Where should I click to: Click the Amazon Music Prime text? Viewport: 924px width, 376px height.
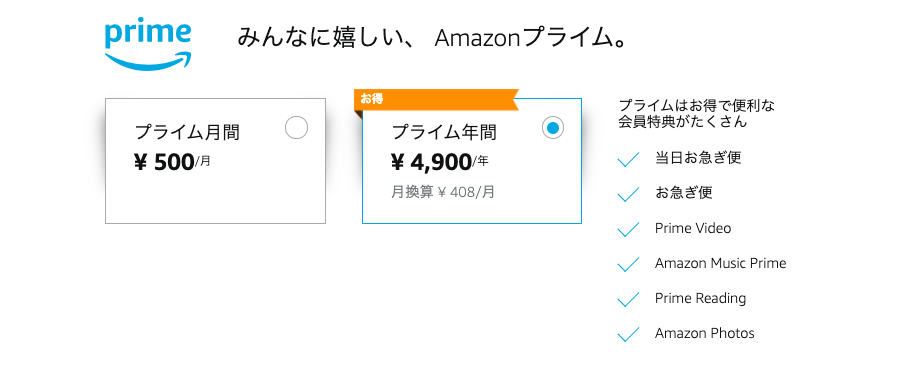[721, 263]
